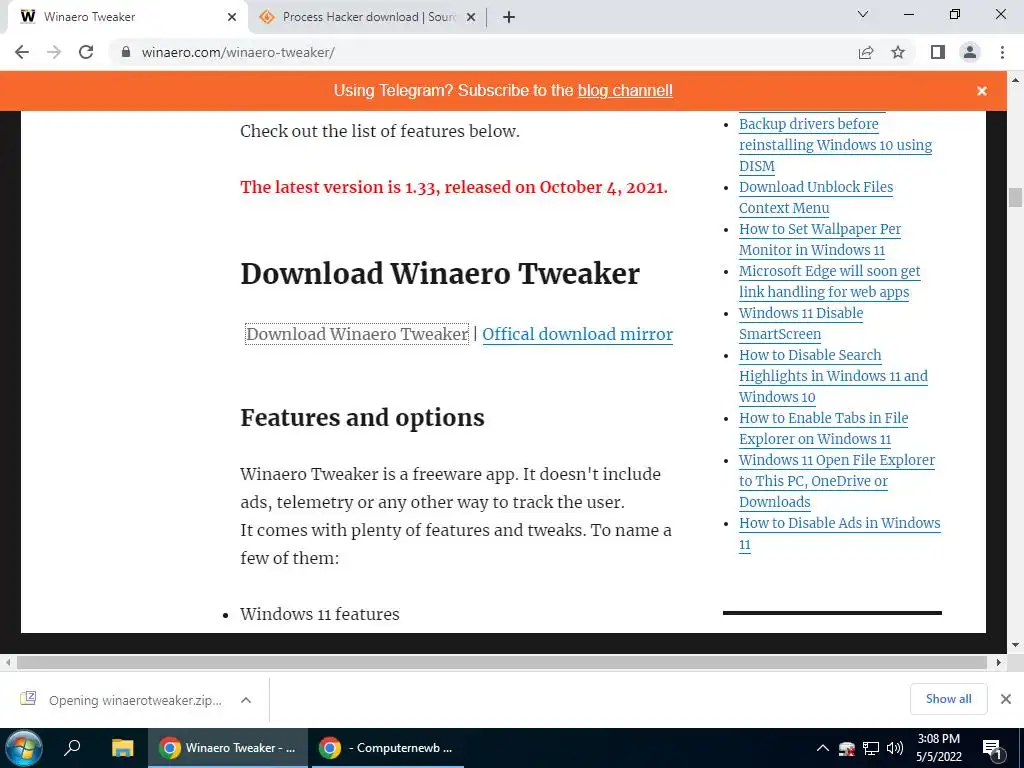Open Enable Tabs in File Explorer link
Image resolution: width=1024 pixels, height=768 pixels.
coord(824,428)
